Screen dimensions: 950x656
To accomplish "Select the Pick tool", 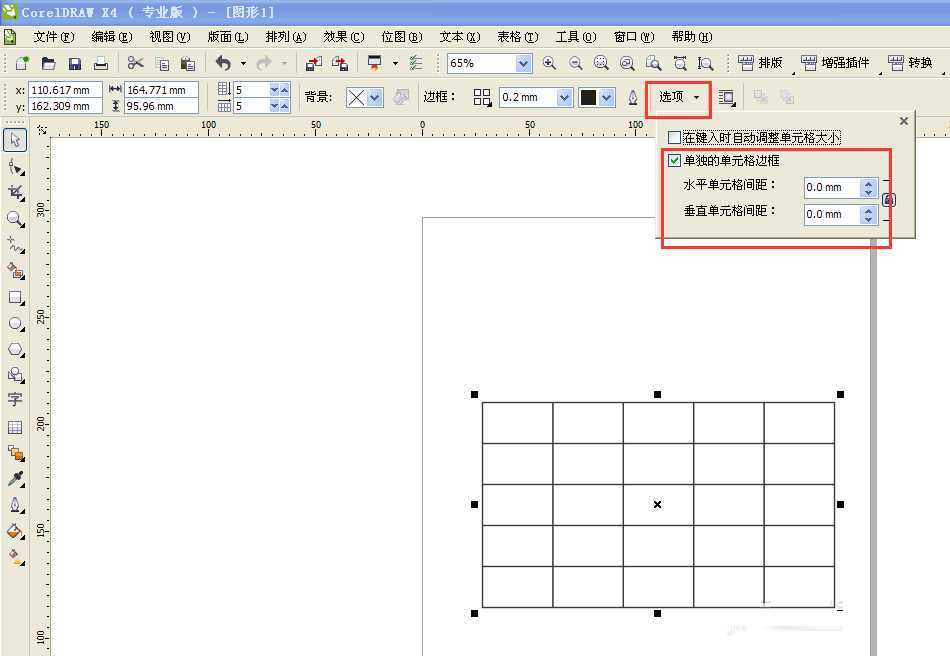I will coord(15,140).
